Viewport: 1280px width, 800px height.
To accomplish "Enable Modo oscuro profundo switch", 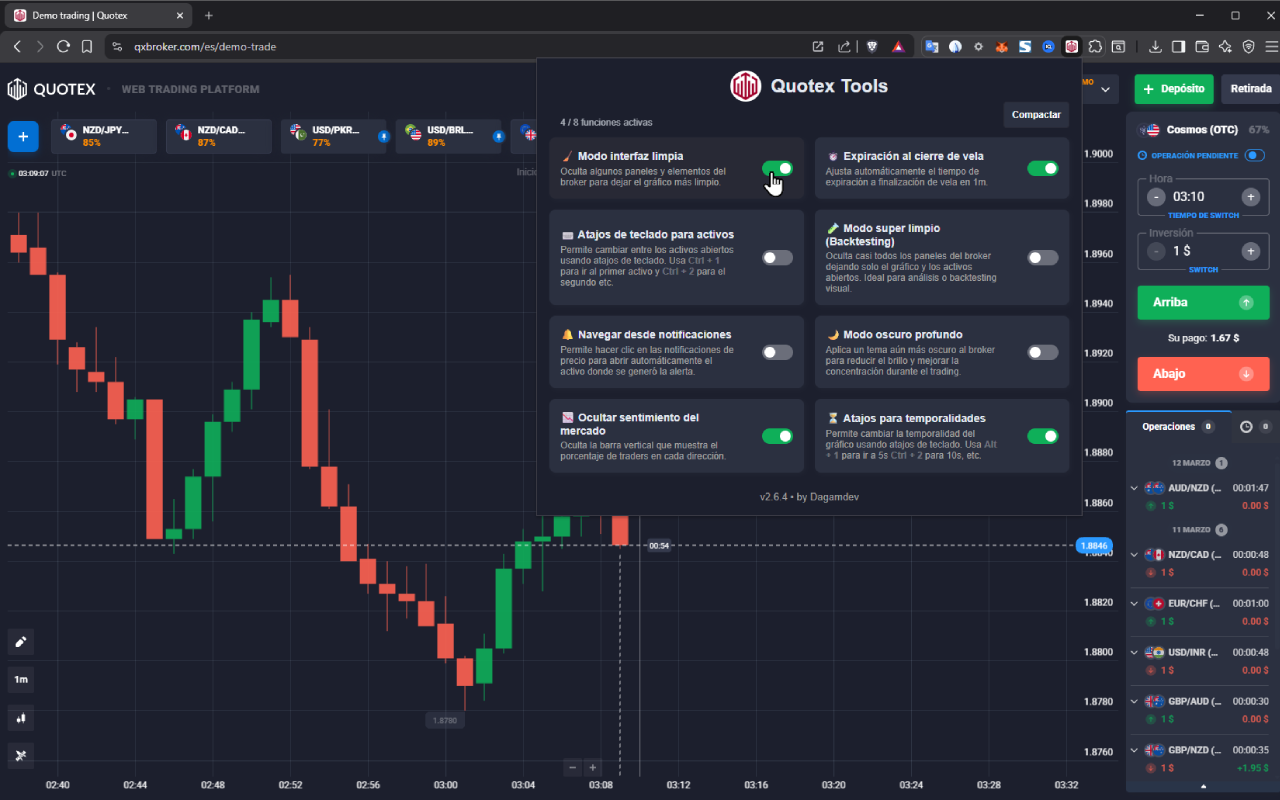I will tap(1042, 352).
